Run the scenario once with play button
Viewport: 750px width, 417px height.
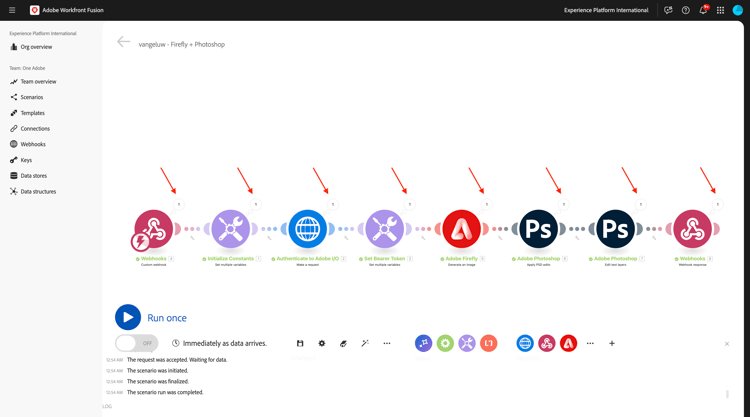click(128, 317)
